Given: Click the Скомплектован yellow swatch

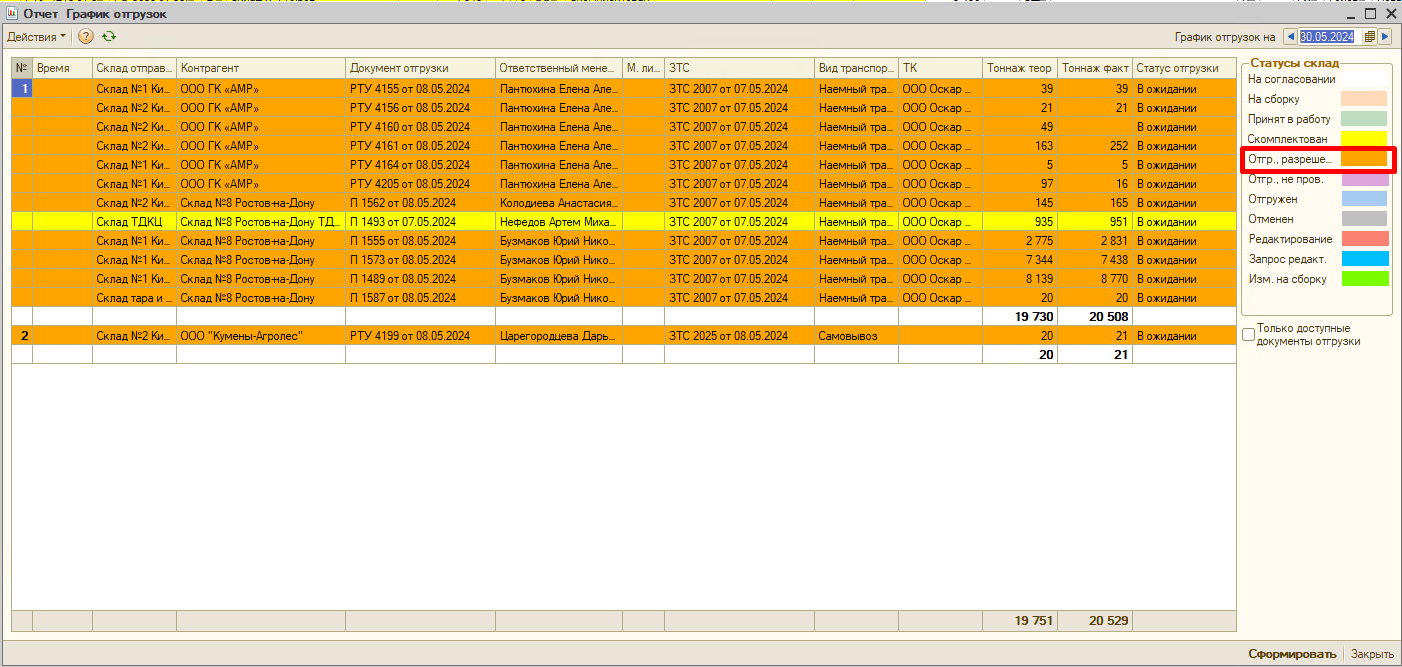Looking at the screenshot, I should coord(1364,139).
